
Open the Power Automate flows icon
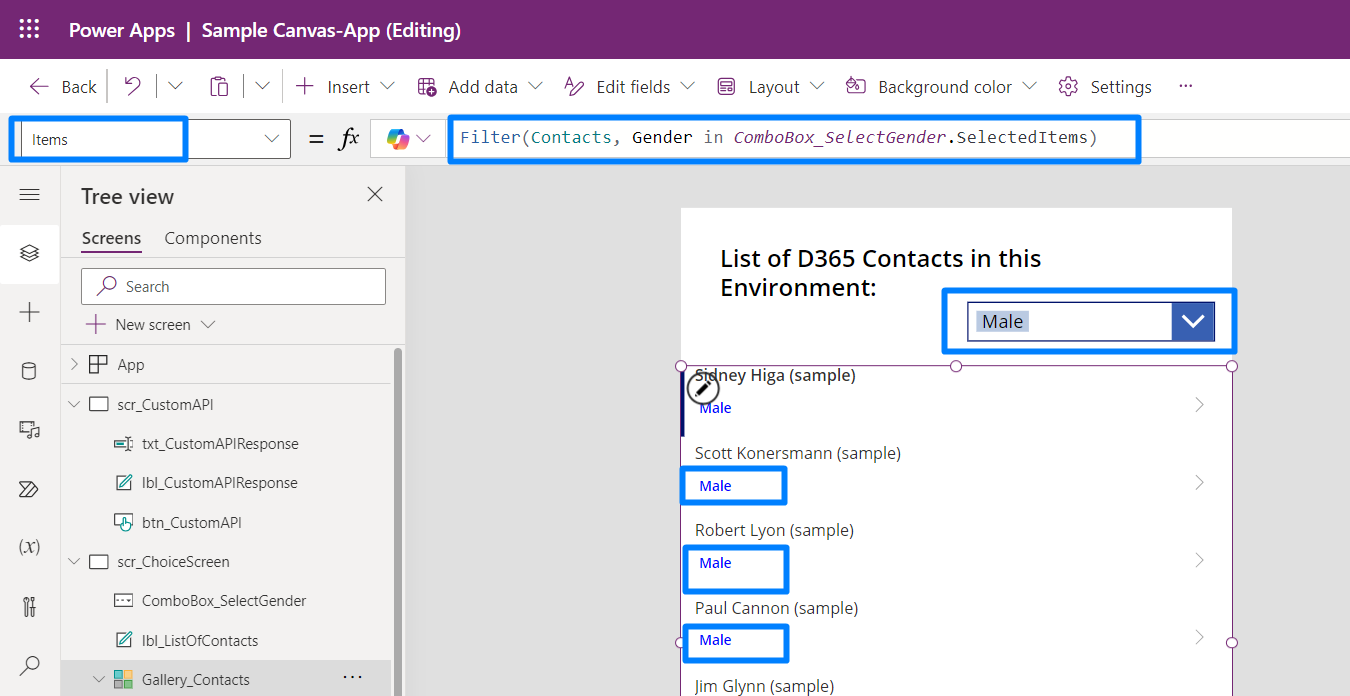point(29,488)
